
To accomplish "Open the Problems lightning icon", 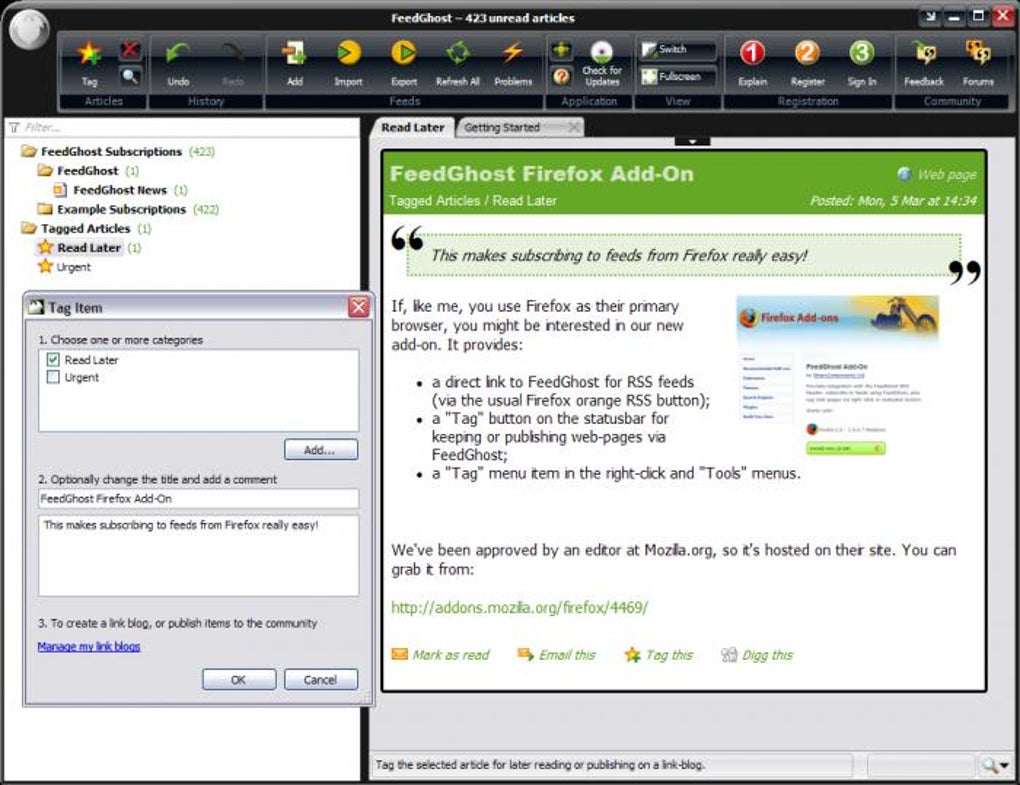I will [x=513, y=53].
